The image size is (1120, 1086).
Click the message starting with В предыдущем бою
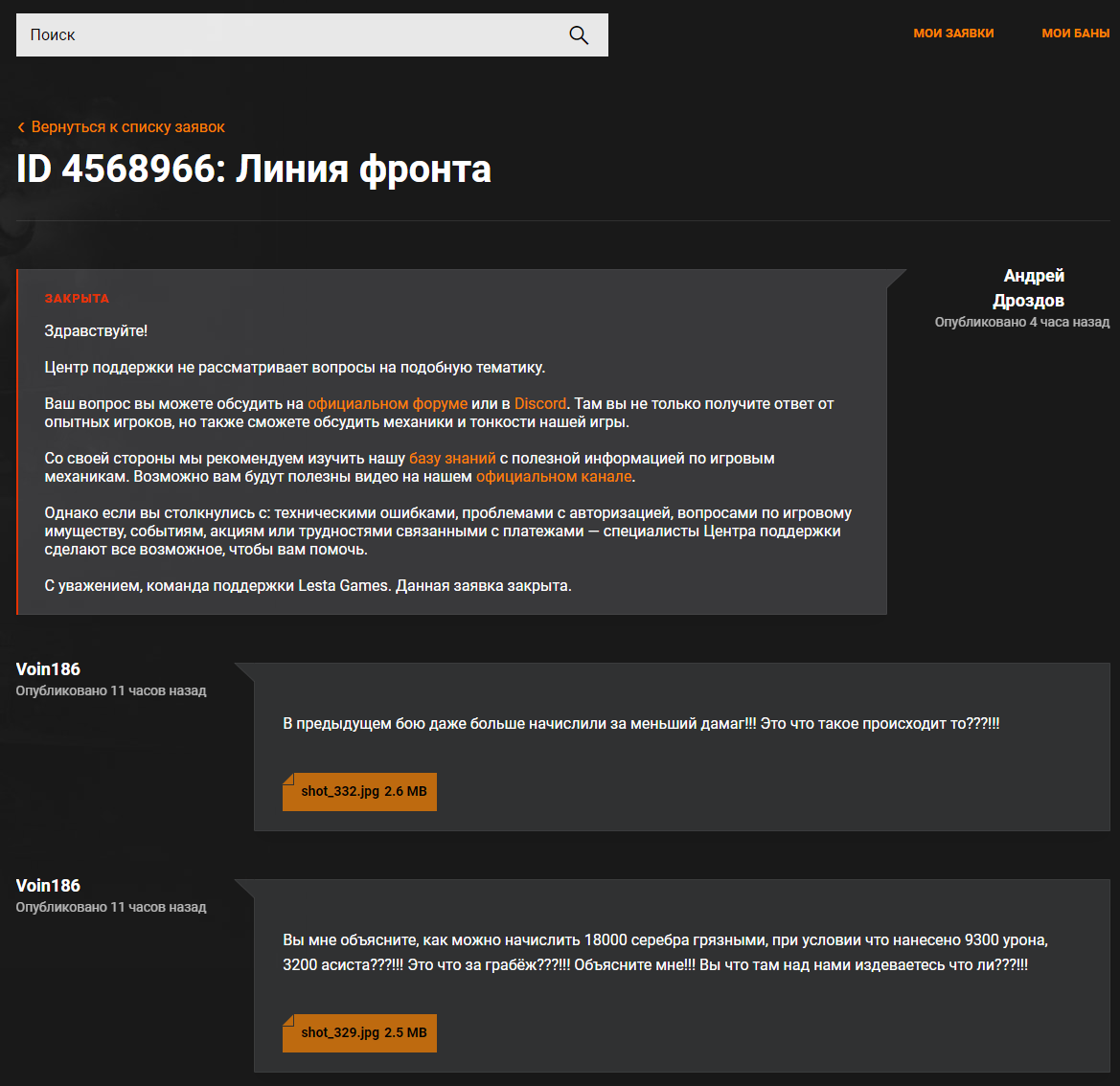641,724
